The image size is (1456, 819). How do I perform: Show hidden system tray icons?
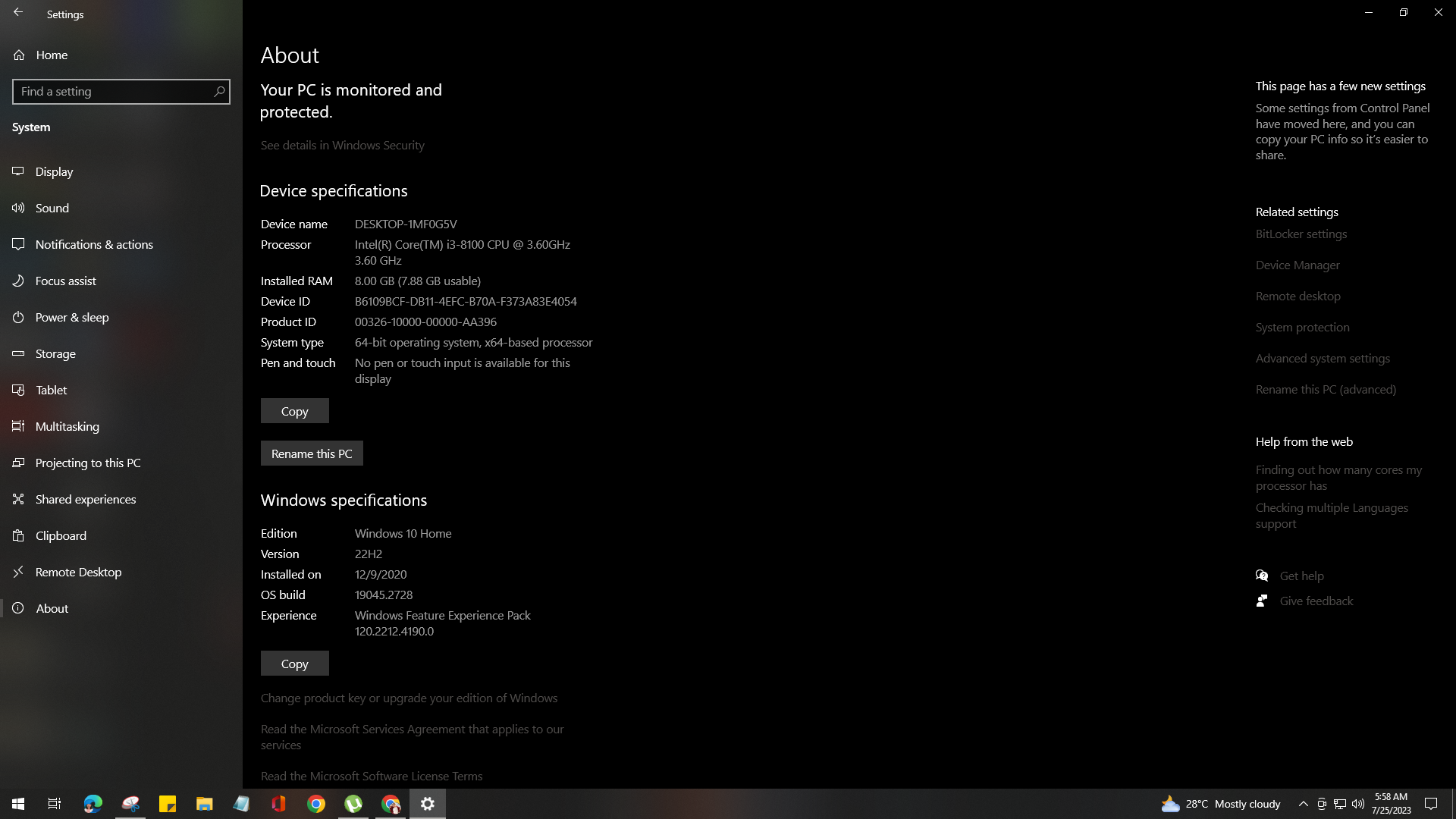coord(1303,804)
